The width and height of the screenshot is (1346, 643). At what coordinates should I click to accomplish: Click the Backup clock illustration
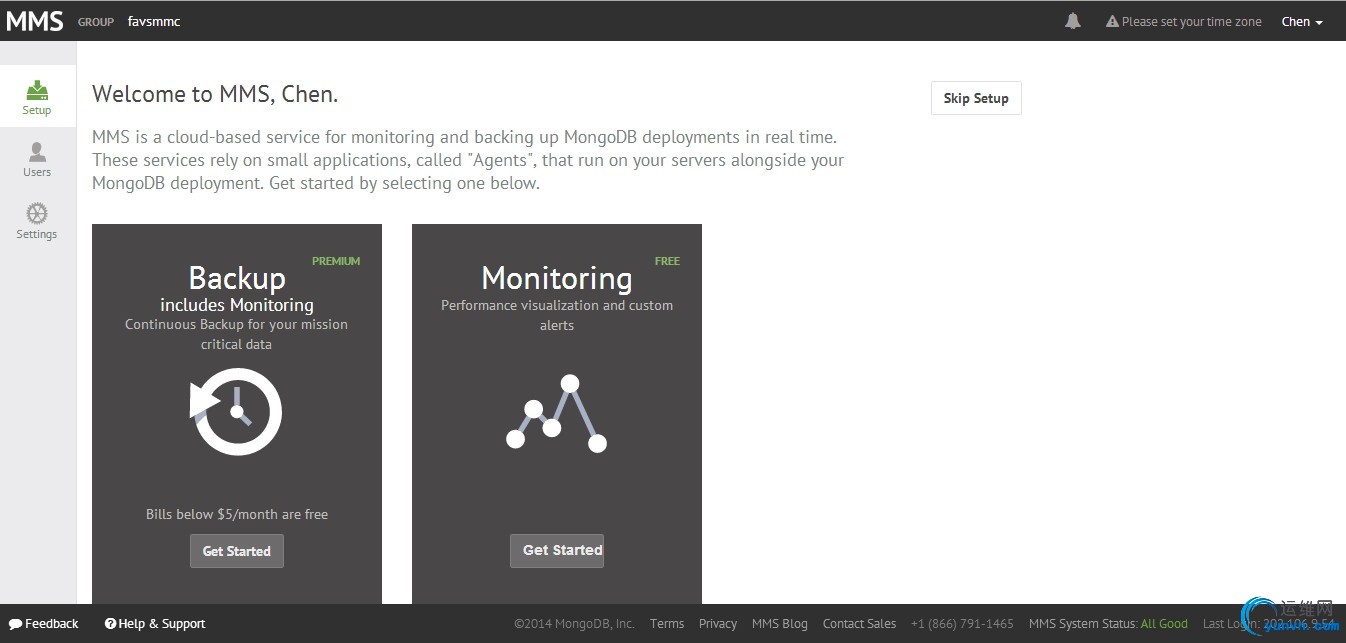pyautogui.click(x=237, y=411)
